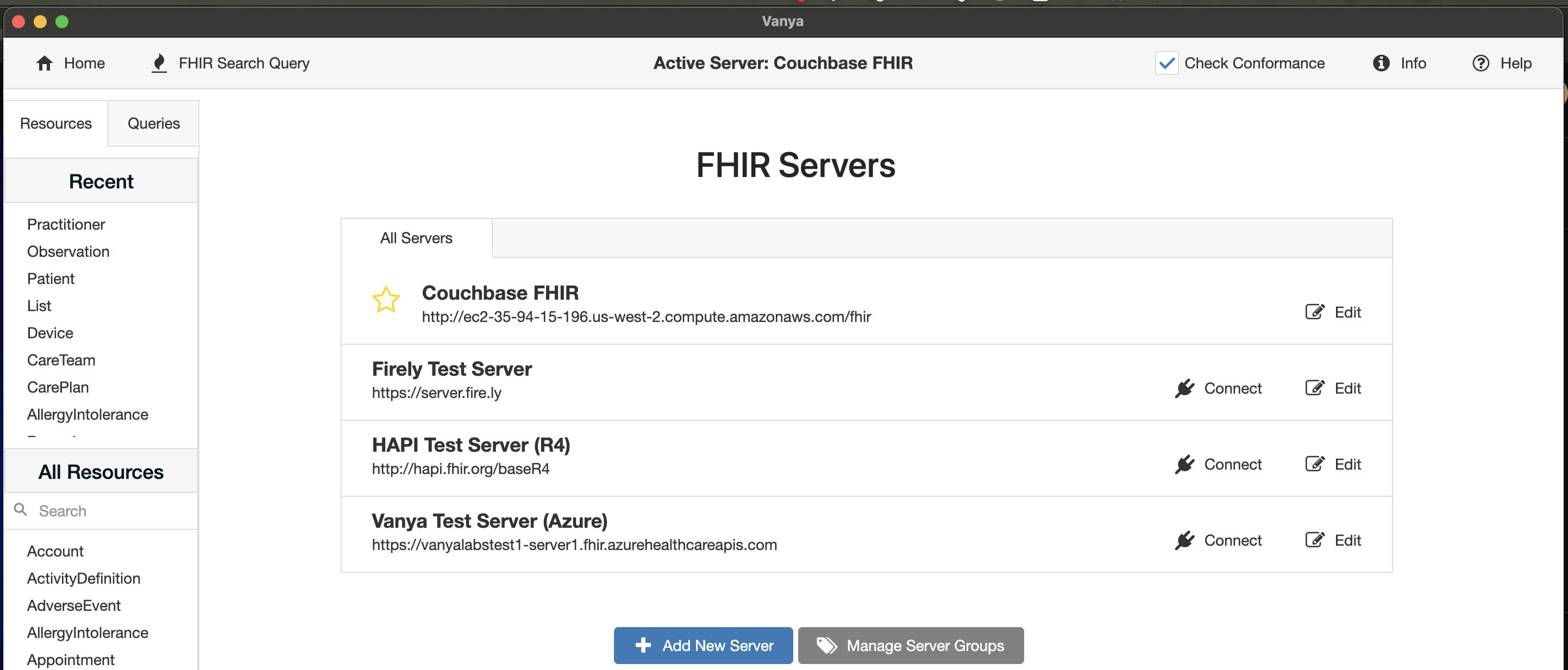Click edit icon for Couchbase FHIR

[1314, 312]
